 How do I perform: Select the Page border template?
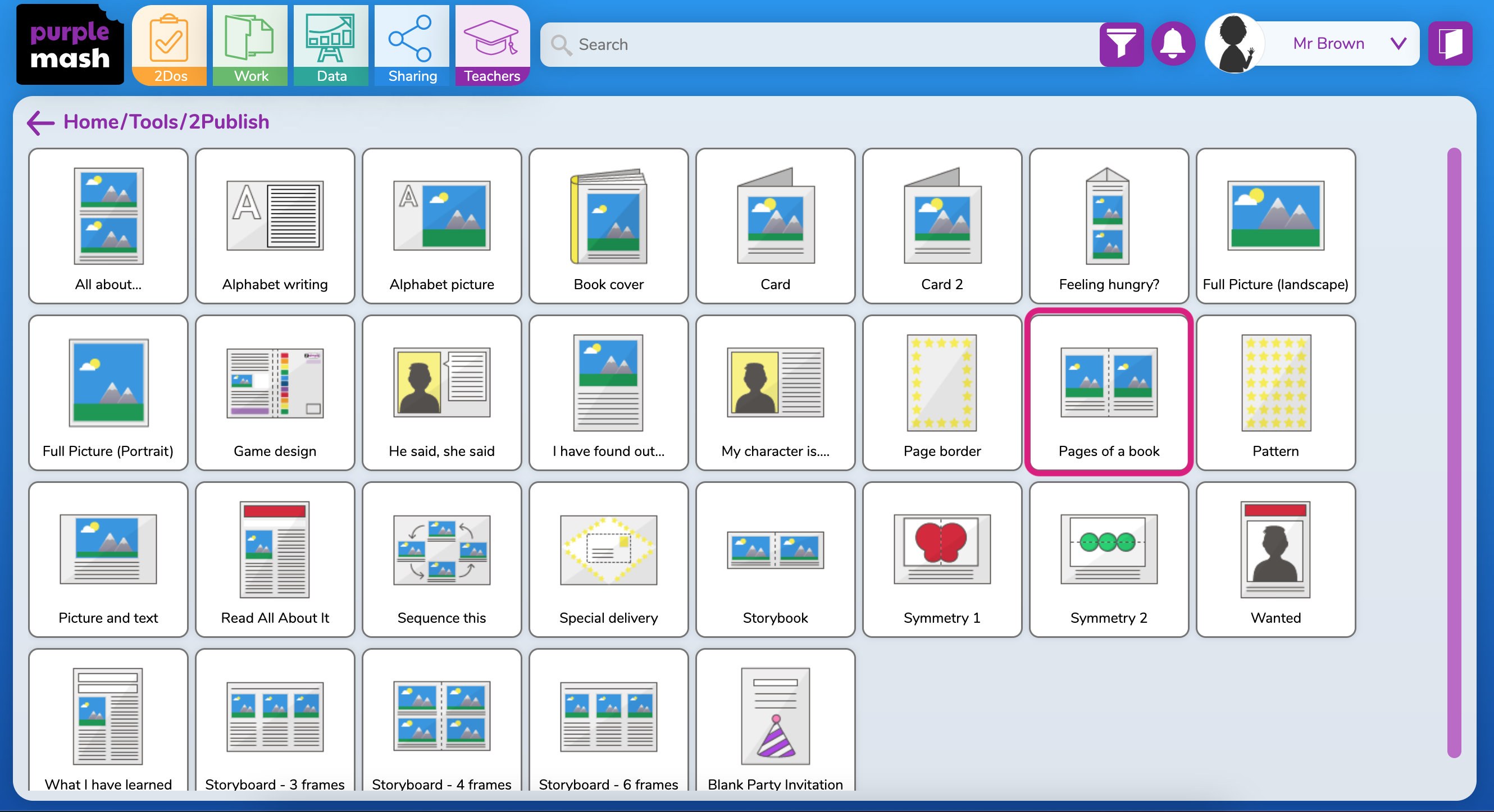click(942, 393)
